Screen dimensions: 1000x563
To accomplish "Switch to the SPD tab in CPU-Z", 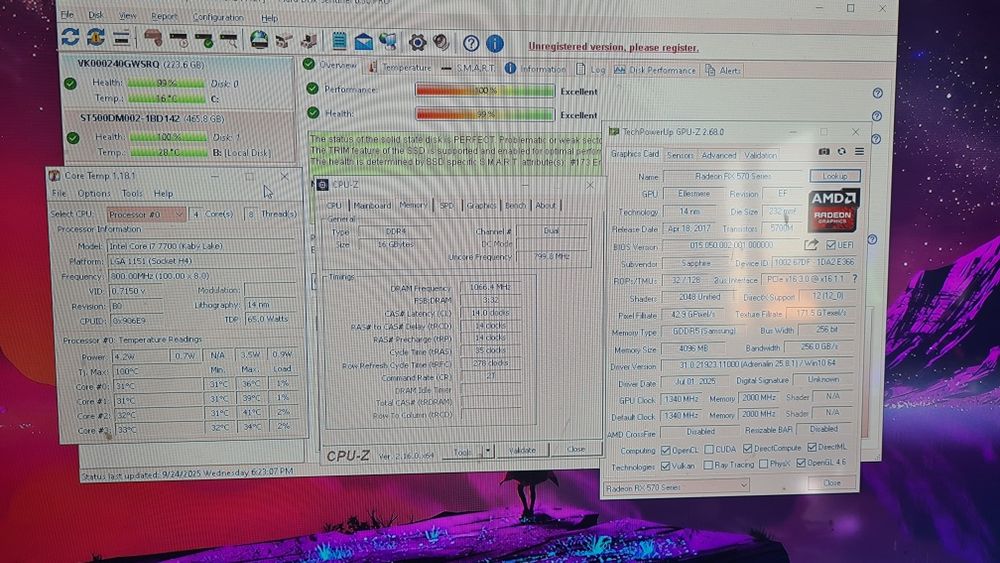I will (446, 205).
